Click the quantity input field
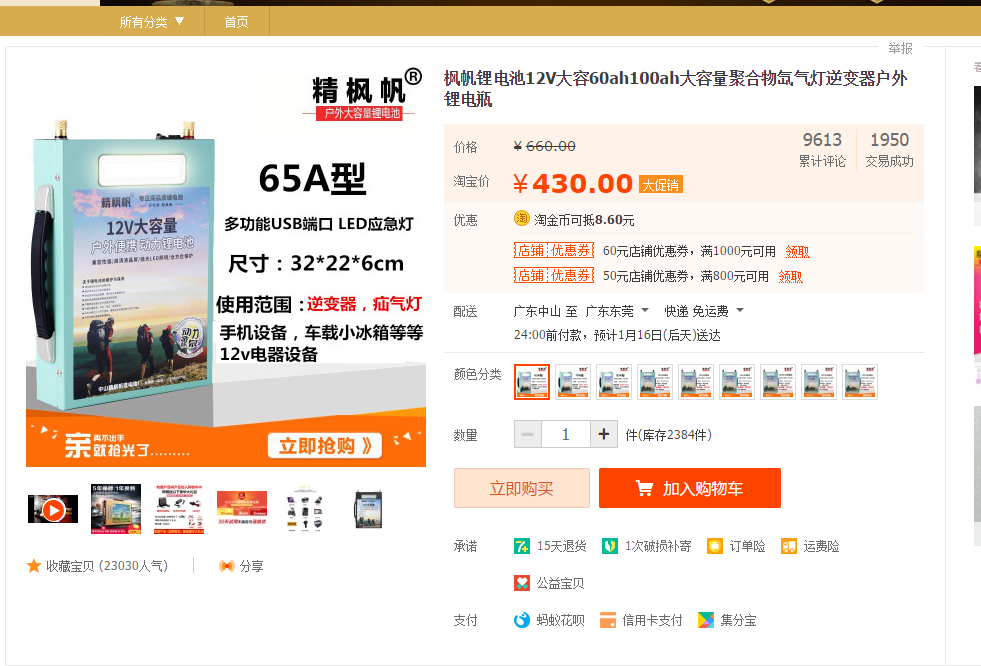Image resolution: width=981 pixels, height=666 pixels. 566,434
